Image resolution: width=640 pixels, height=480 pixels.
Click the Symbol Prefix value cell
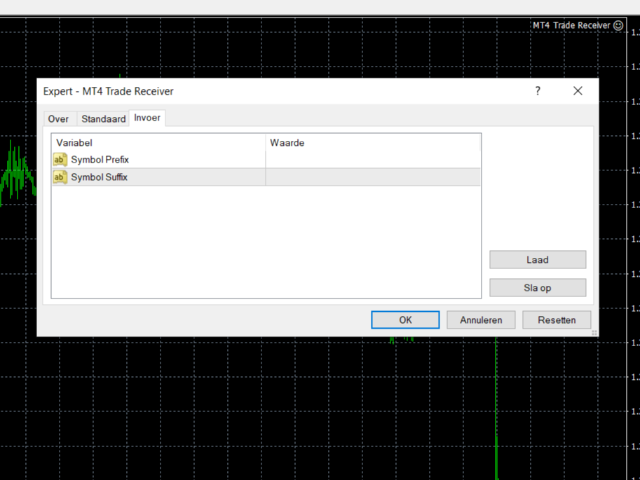tap(373, 160)
